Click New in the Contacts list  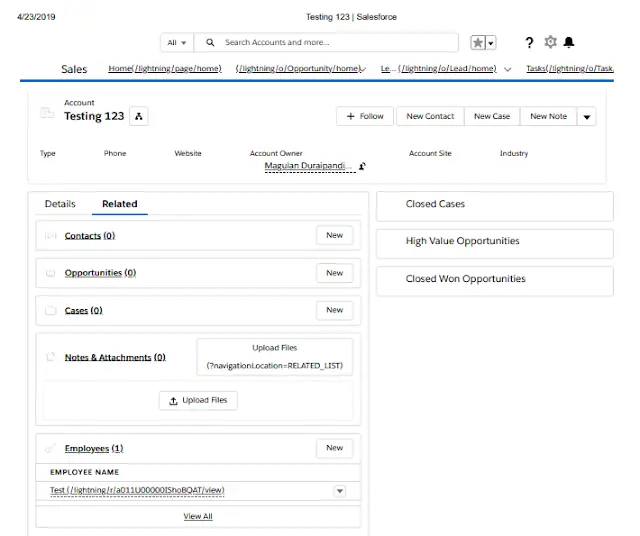click(x=335, y=235)
